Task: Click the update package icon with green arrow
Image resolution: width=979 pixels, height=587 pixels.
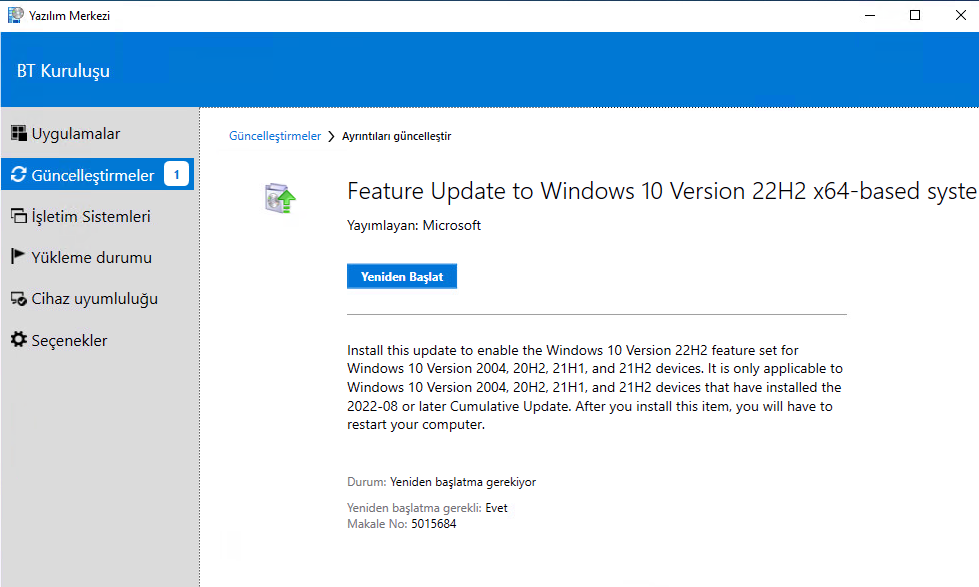Action: point(280,198)
